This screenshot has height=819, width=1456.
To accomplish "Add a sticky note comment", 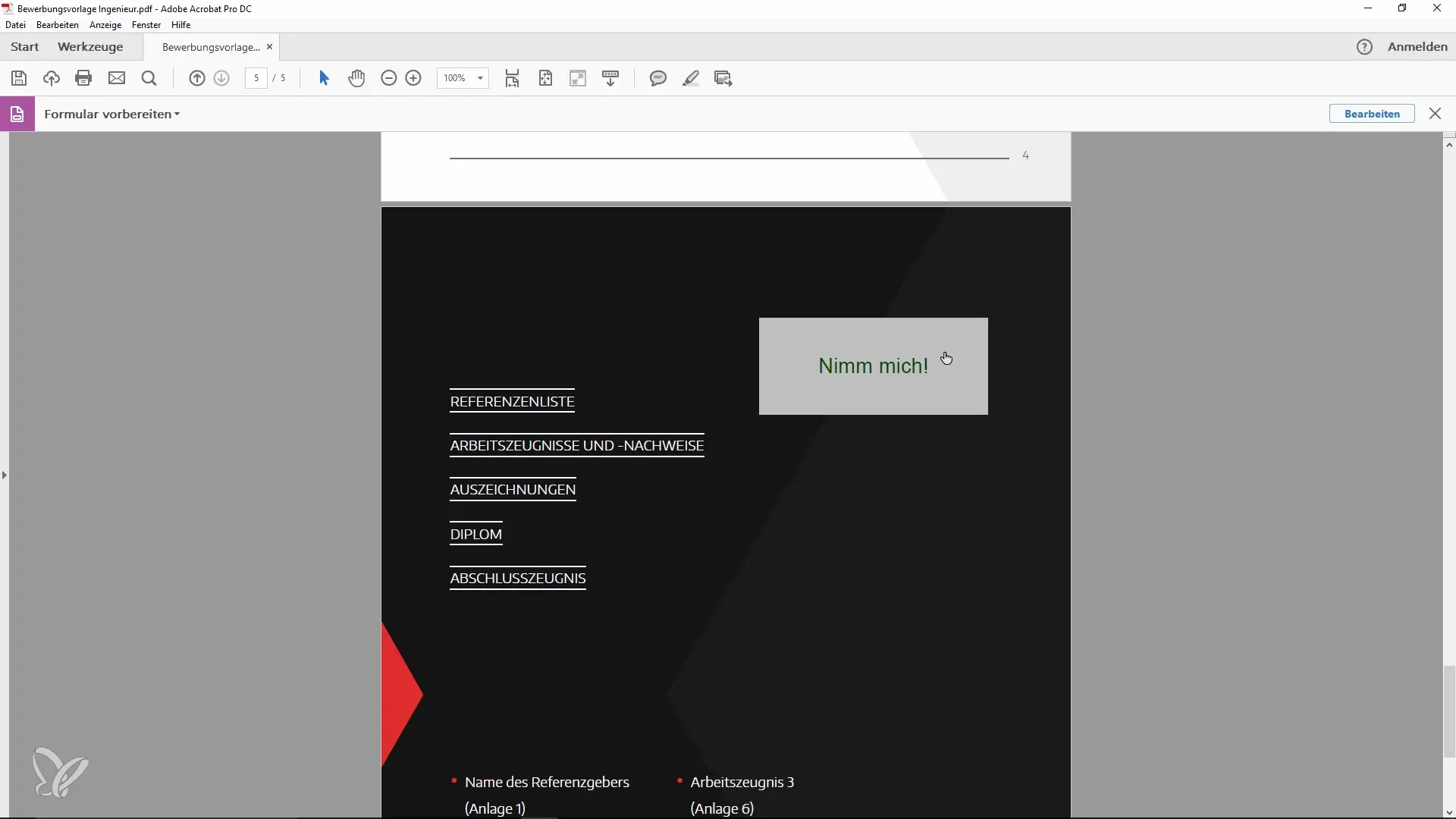I will (x=658, y=78).
